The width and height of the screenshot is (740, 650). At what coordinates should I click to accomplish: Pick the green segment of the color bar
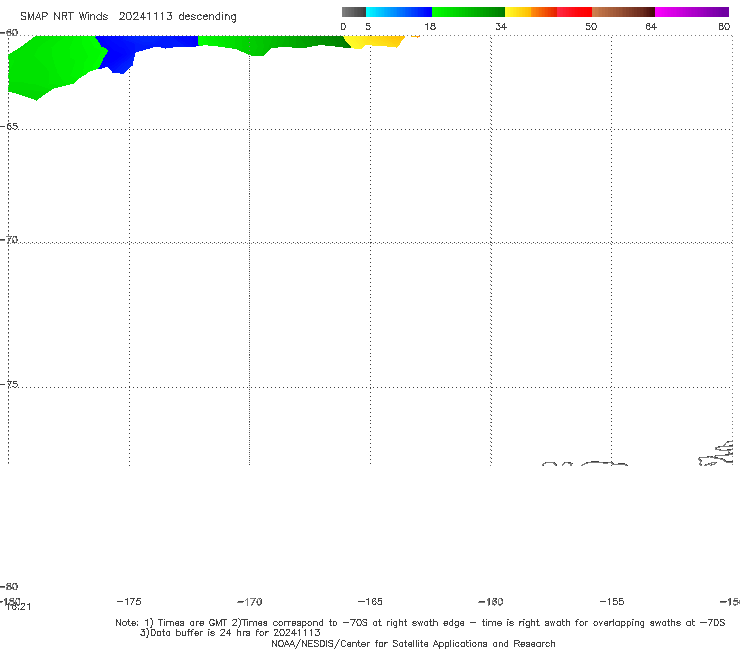click(468, 12)
